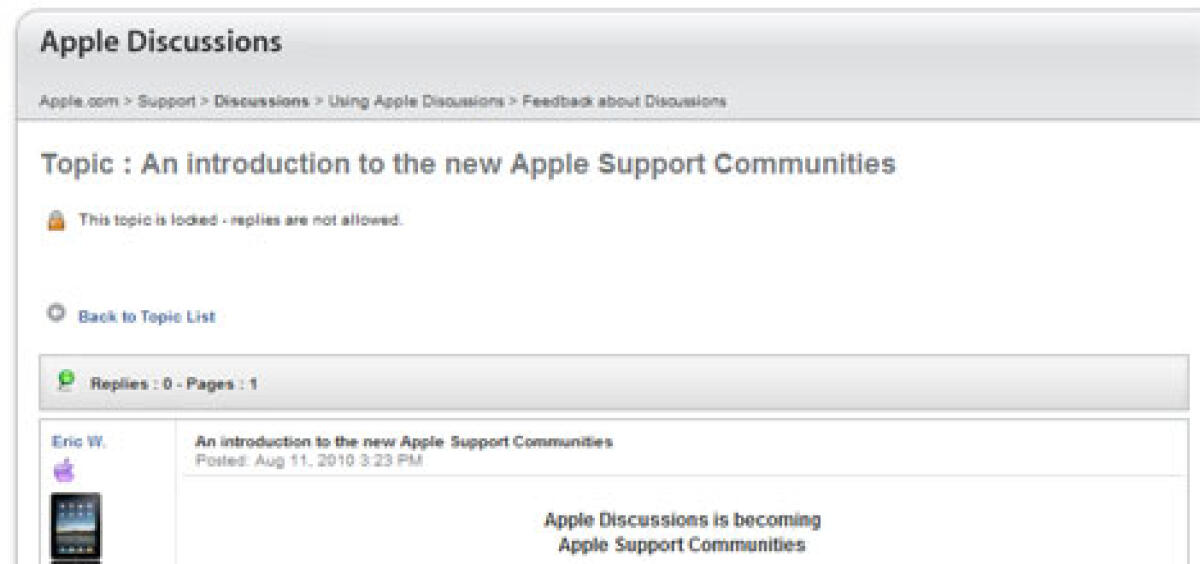Click the Apple Discussions page header title
This screenshot has width=1200, height=564.
click(161, 43)
